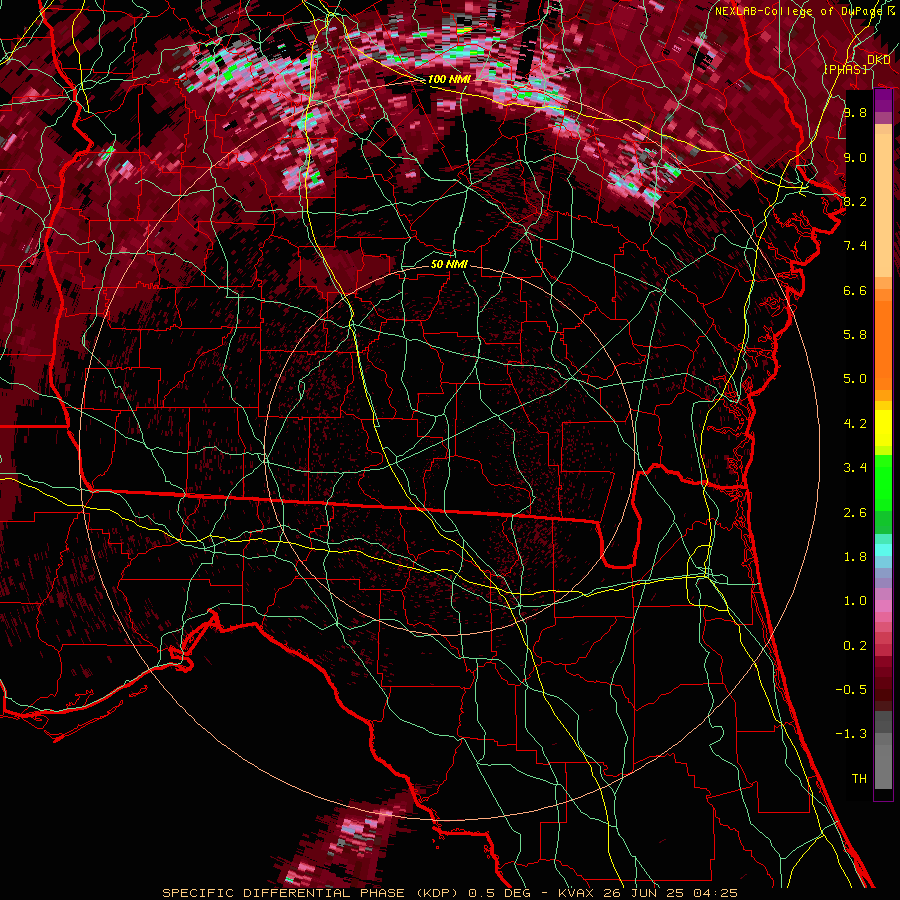Click the 5.8 value on the KDP scale
Screen dimensions: 900x900
point(855,335)
